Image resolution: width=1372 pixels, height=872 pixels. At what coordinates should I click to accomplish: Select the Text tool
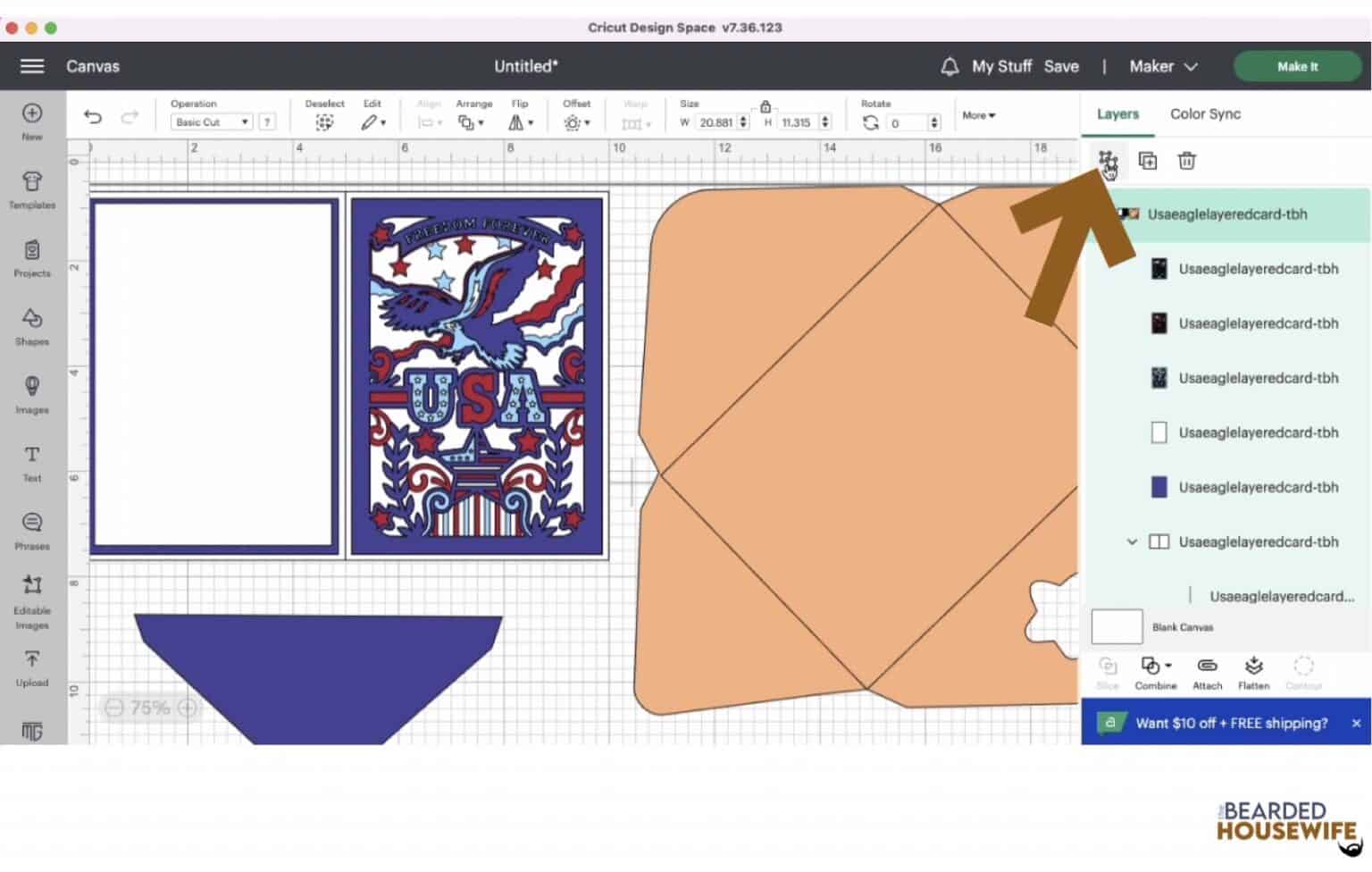pos(31,463)
